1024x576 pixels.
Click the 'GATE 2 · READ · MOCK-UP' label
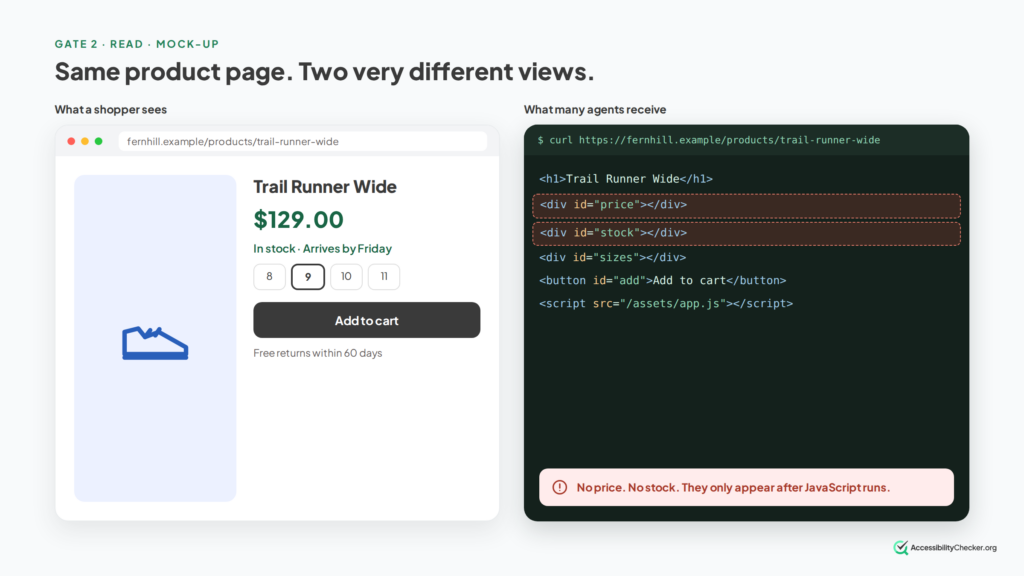pyautogui.click(x=136, y=44)
